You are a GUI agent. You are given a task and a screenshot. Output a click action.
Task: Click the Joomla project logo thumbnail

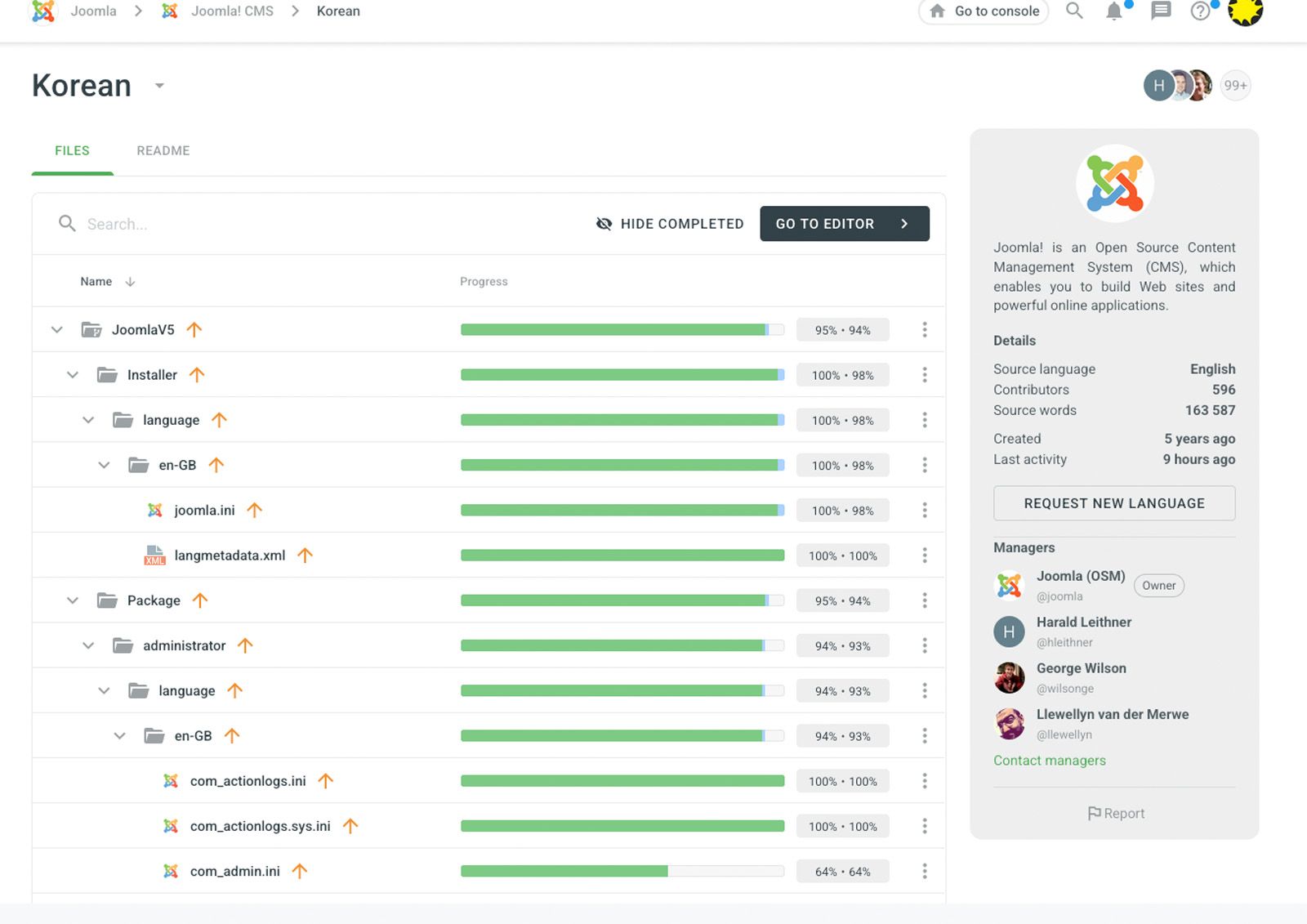1114,184
